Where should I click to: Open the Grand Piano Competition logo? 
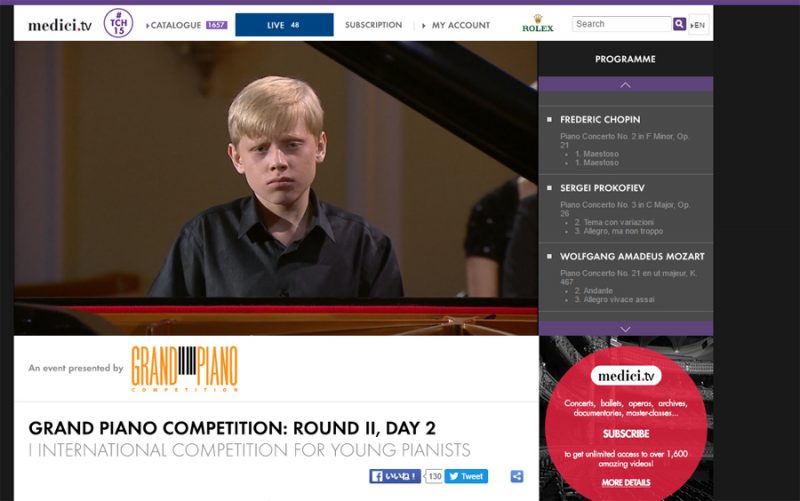[185, 368]
